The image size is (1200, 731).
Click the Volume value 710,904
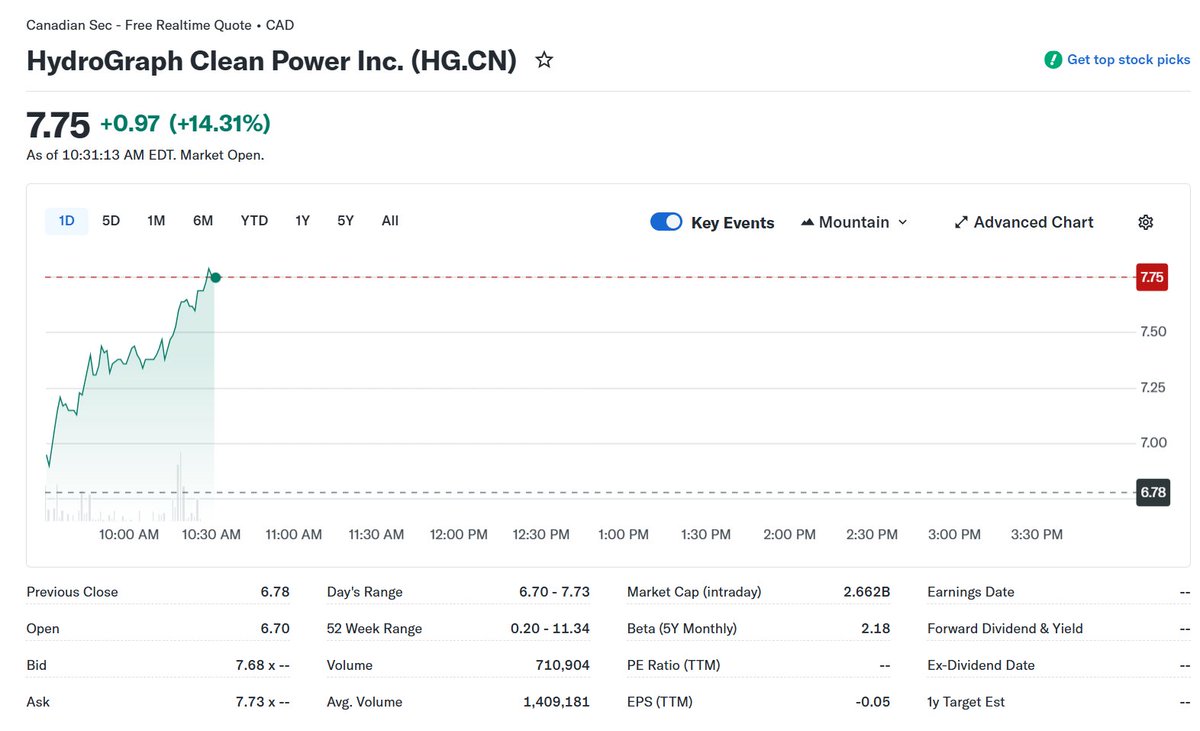(563, 665)
